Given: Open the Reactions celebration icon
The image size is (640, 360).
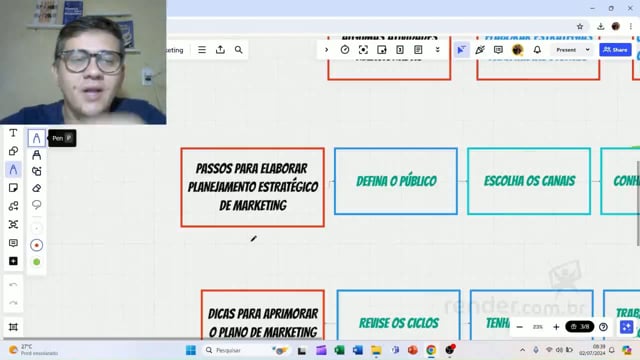Looking at the screenshot, I should click(x=480, y=50).
